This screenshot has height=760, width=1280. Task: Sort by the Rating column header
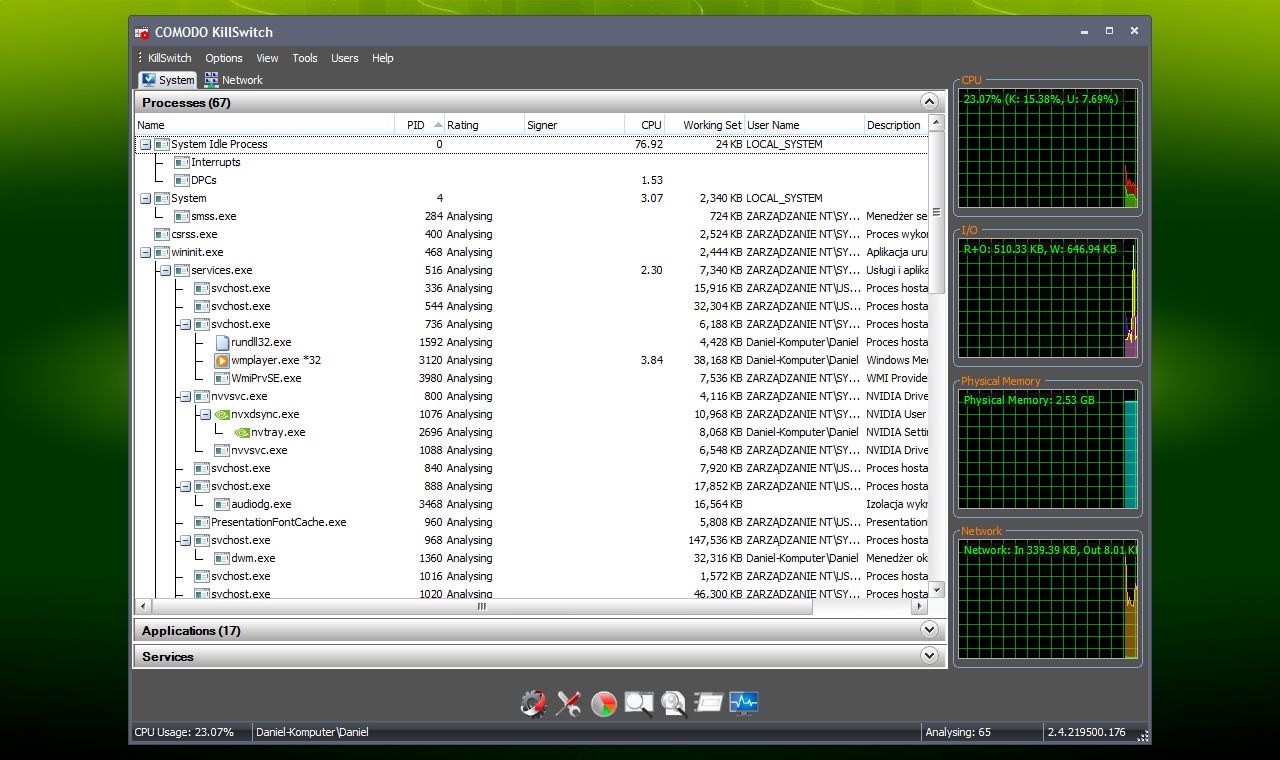coord(485,125)
